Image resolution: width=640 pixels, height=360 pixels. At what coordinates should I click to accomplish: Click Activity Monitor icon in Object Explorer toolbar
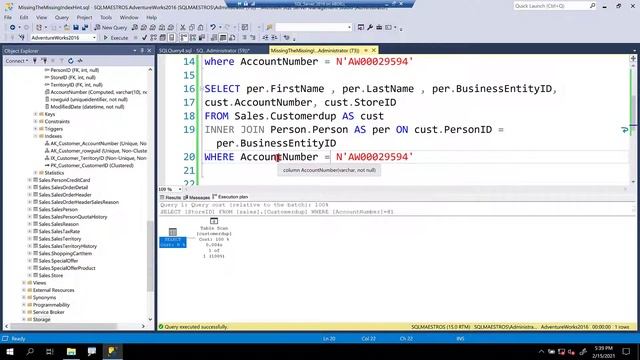pos(80,61)
